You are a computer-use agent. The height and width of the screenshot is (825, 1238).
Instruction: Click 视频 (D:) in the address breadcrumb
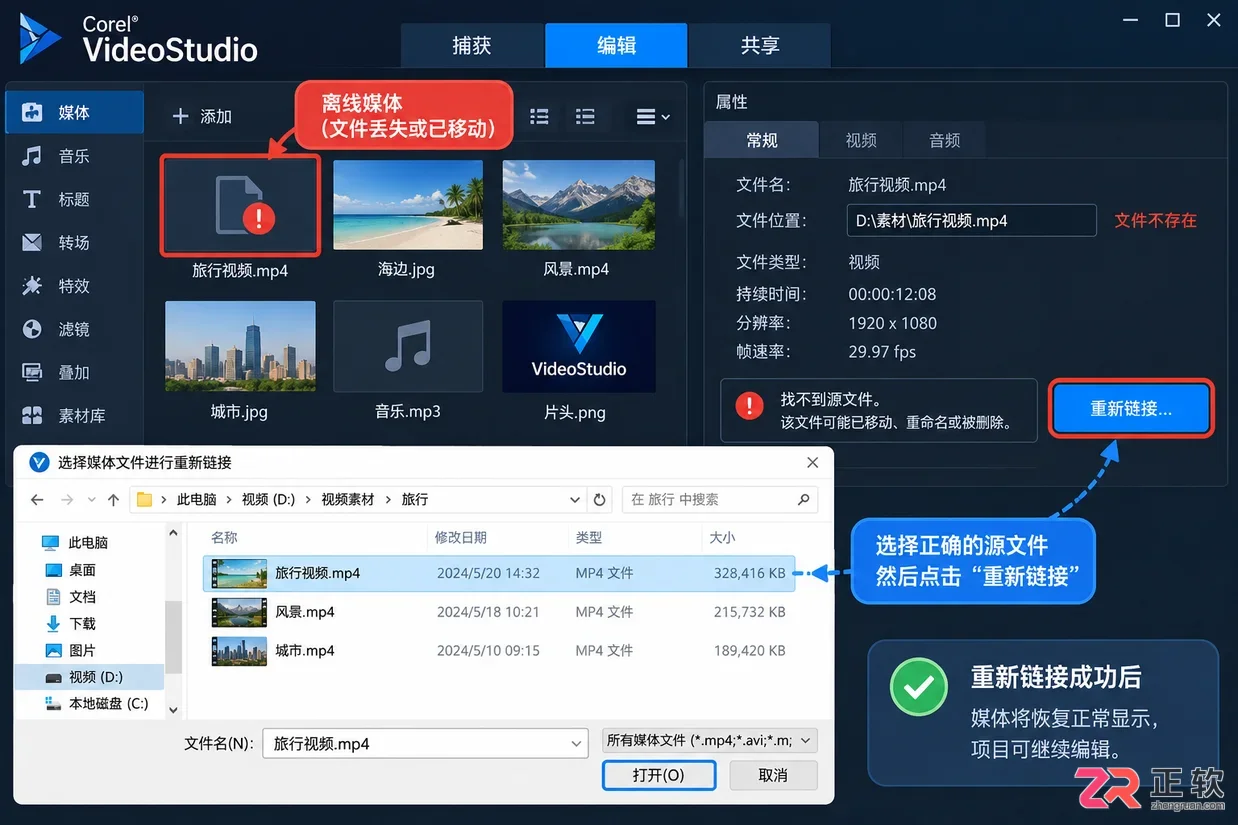click(x=268, y=499)
